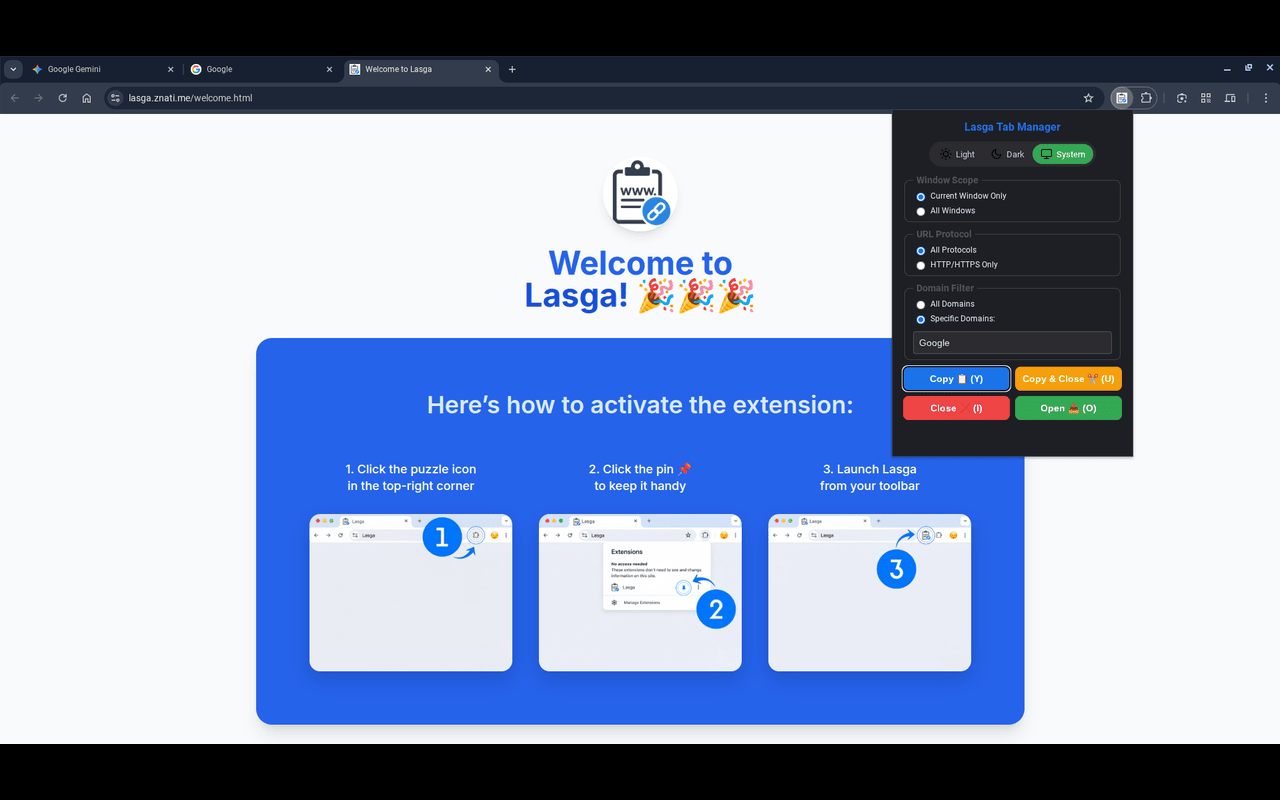View site information icon in address bar

coord(115,98)
